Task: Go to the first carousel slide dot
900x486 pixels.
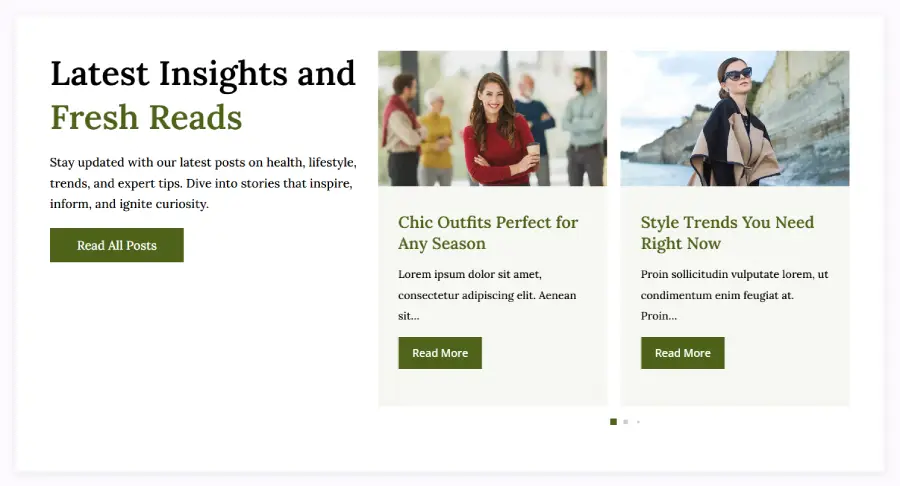Action: point(613,422)
